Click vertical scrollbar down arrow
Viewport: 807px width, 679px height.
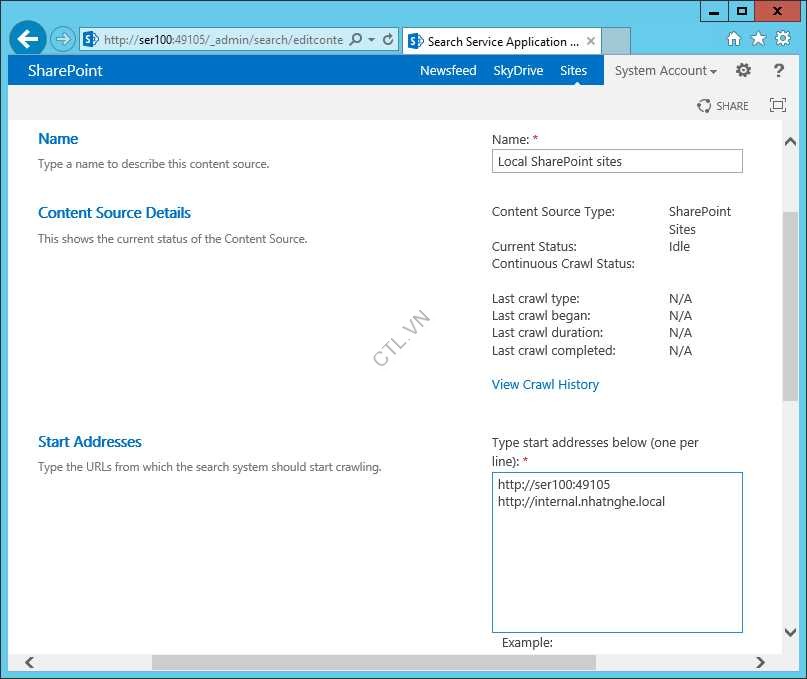point(790,632)
